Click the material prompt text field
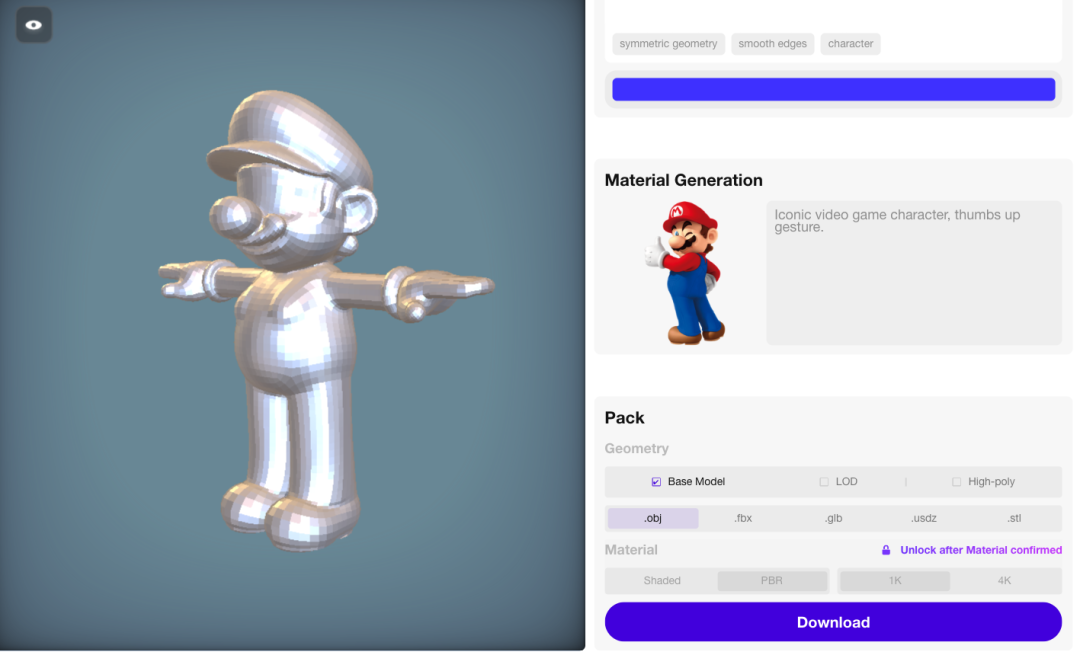The height and width of the screenshot is (655, 1080). 914,273
